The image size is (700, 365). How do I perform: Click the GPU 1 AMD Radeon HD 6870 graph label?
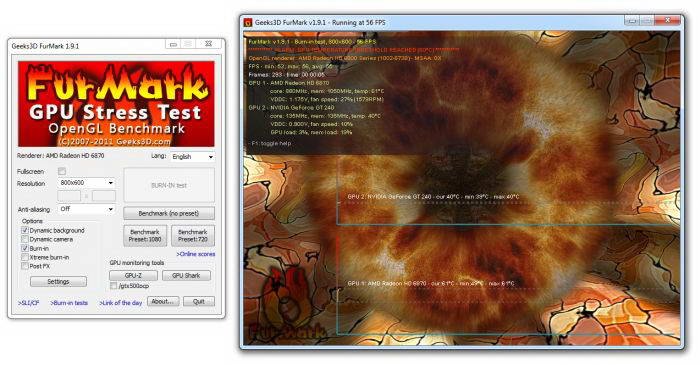(431, 283)
